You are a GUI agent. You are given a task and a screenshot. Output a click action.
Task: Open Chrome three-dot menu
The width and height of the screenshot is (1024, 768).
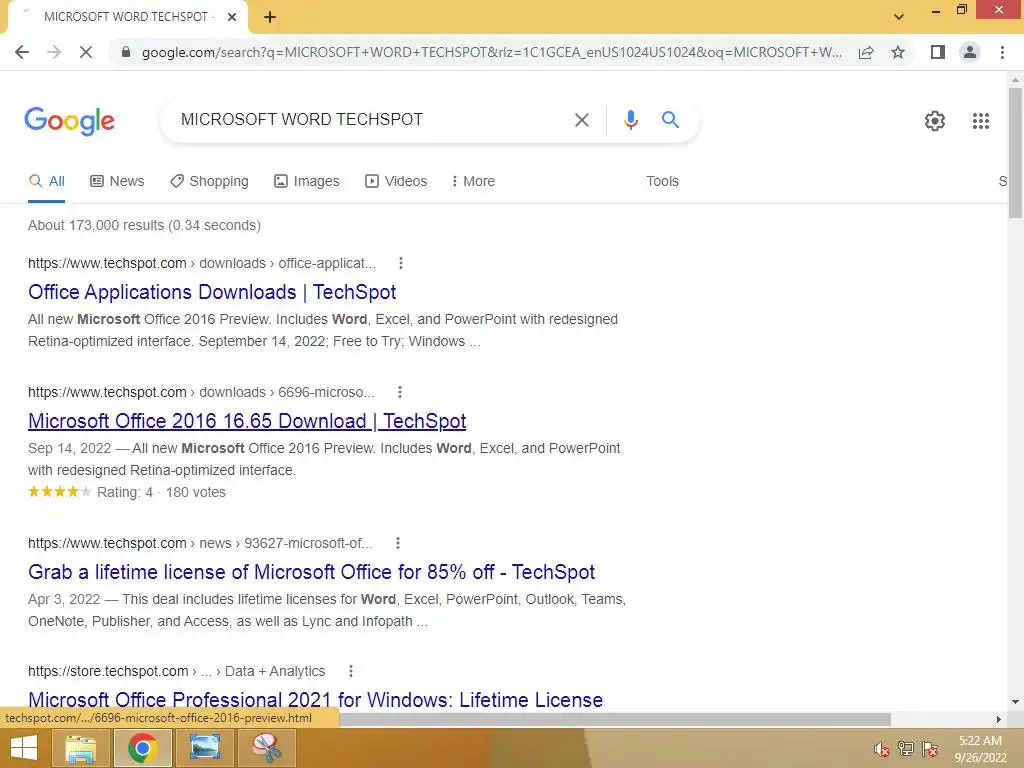point(1002,52)
